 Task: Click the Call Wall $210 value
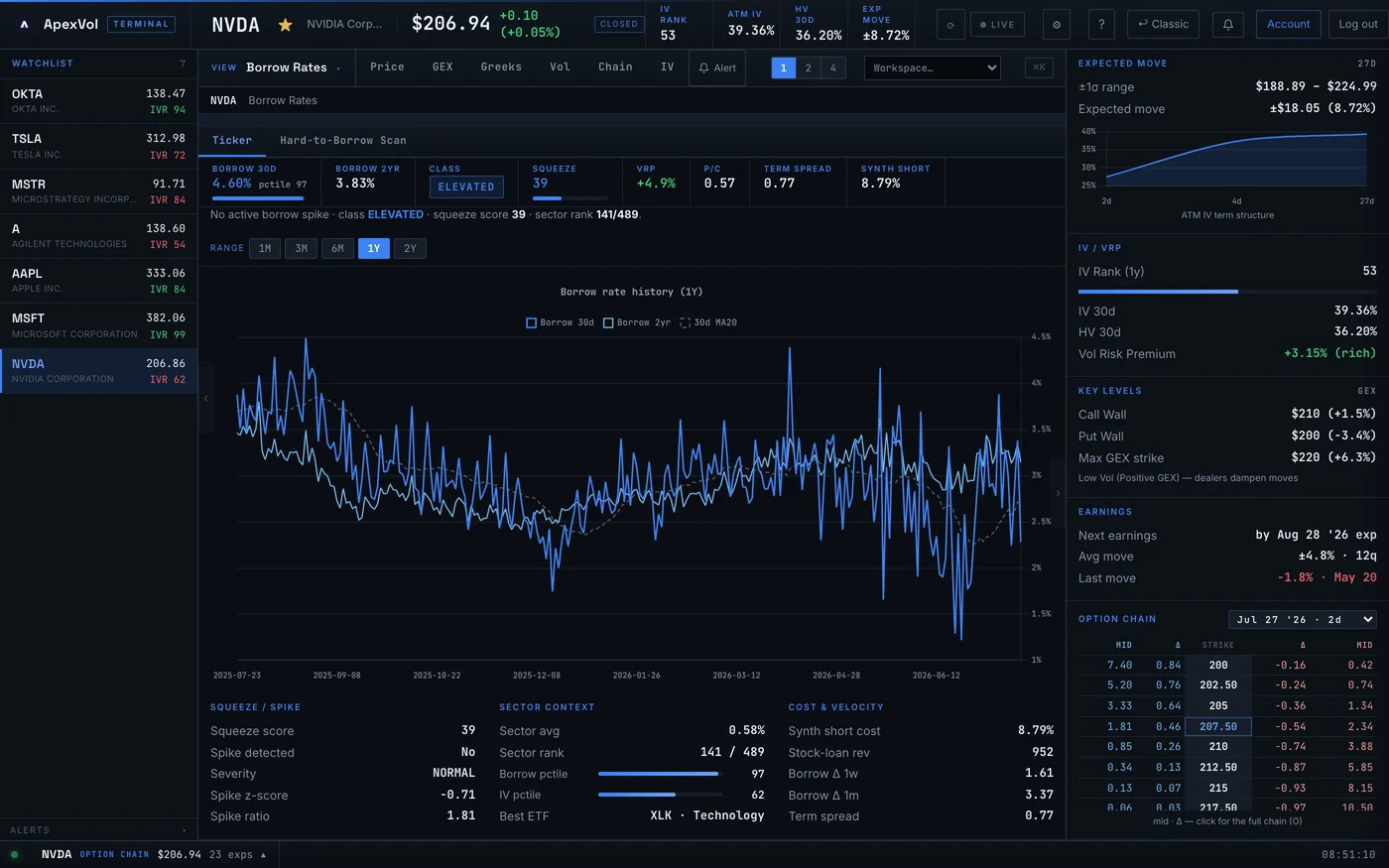(x=1333, y=415)
